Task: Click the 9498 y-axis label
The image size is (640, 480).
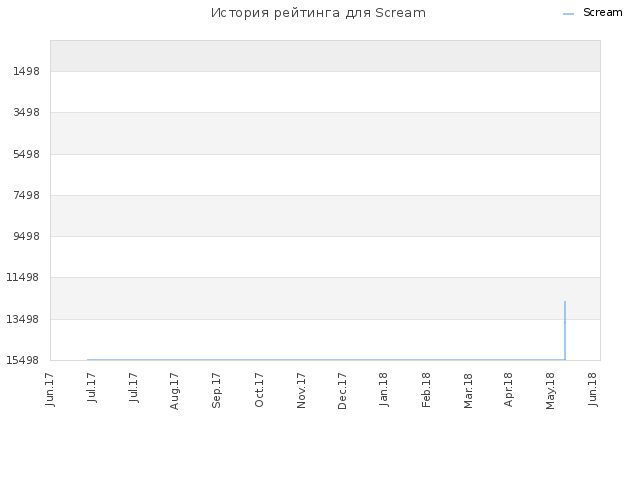Action: [27, 236]
